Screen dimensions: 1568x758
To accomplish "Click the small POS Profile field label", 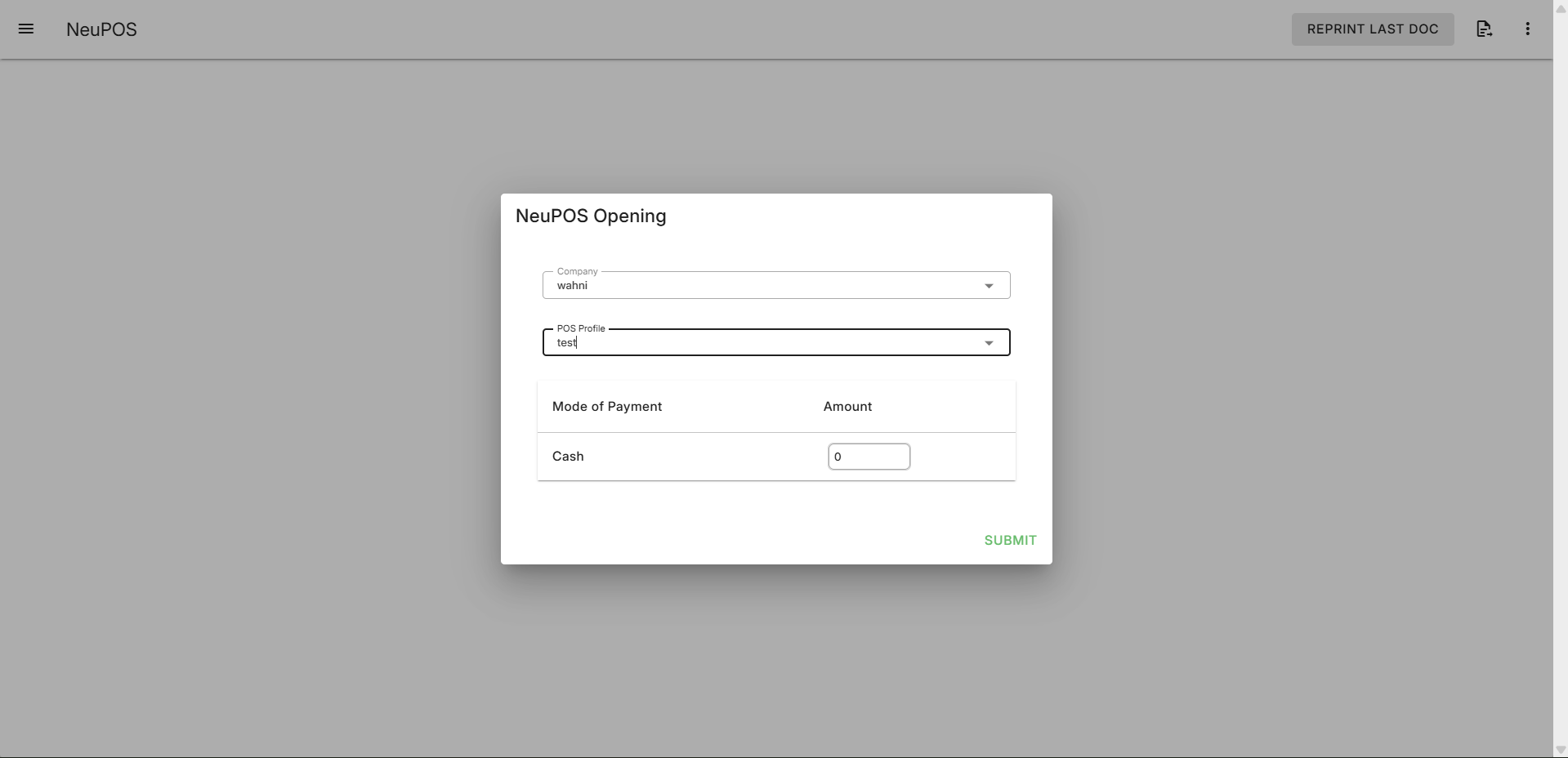I will [x=580, y=328].
